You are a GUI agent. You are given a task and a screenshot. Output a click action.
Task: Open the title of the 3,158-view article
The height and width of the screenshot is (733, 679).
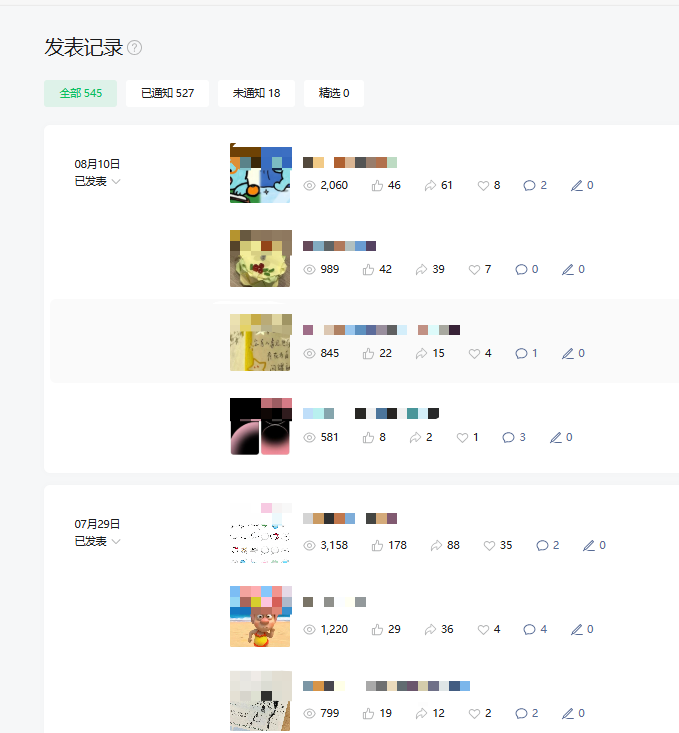pyautogui.click(x=350, y=518)
